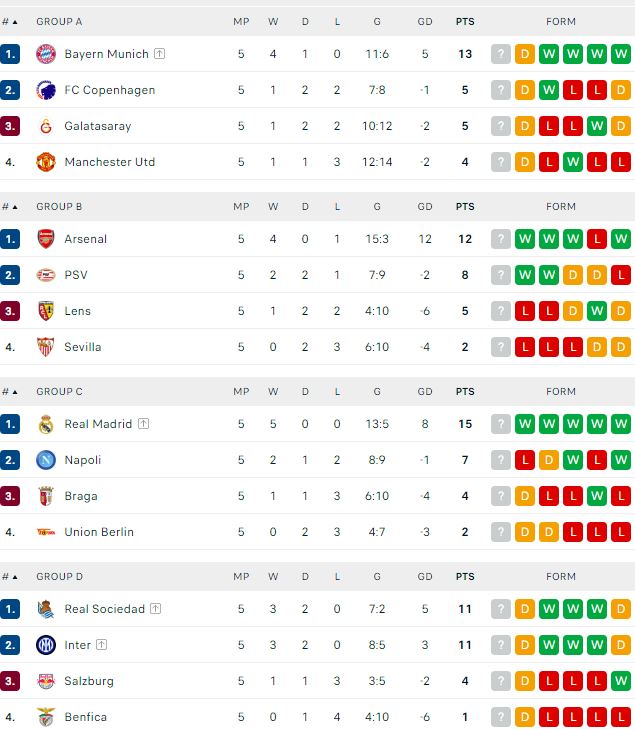The image size is (635, 730).
Task: Click PSV's red L form badge
Action: pyautogui.click(x=621, y=275)
